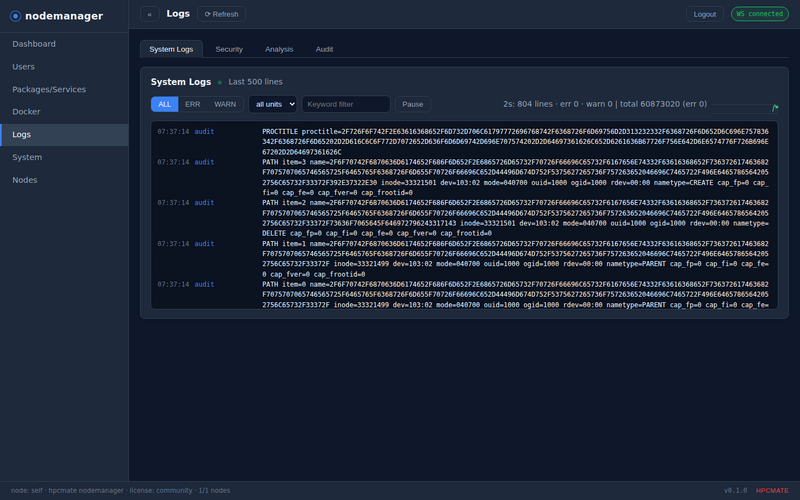800x500 pixels.
Task: Select the ALL log level filter
Action: (x=164, y=104)
